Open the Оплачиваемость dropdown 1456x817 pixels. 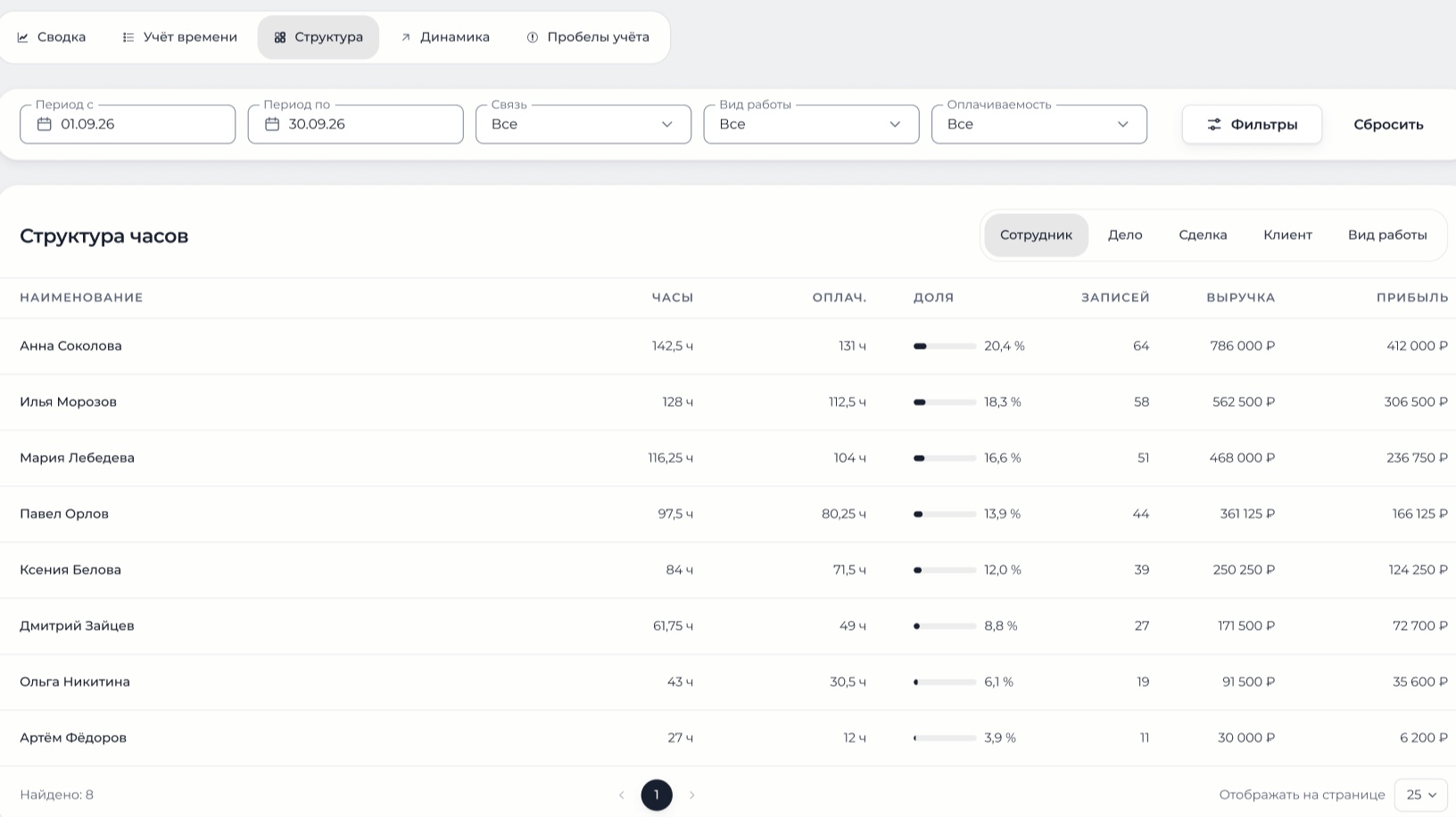coord(1039,124)
